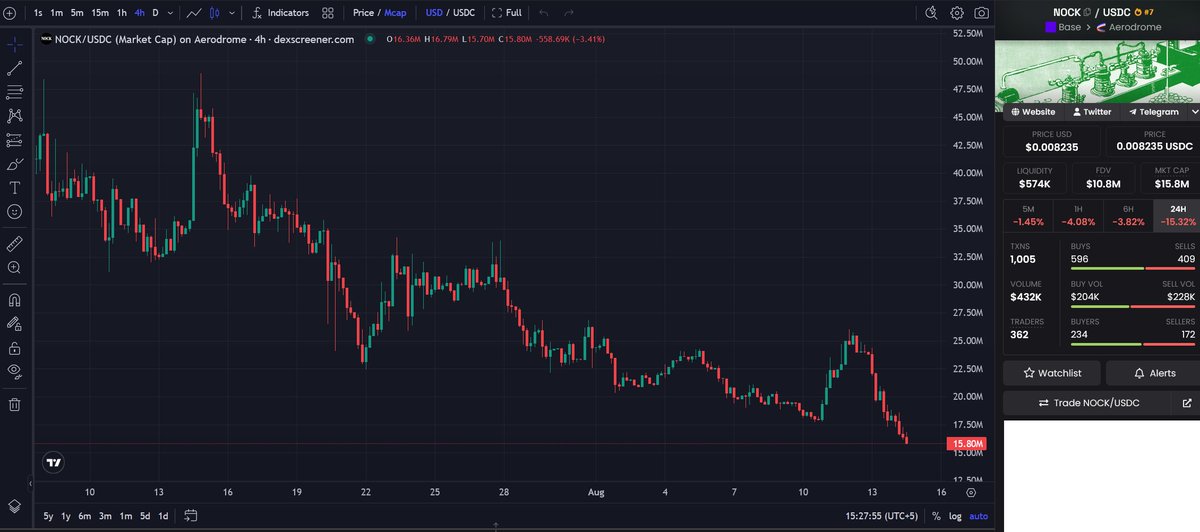Select the brush drawing tool
1200x532 pixels.
(15, 164)
